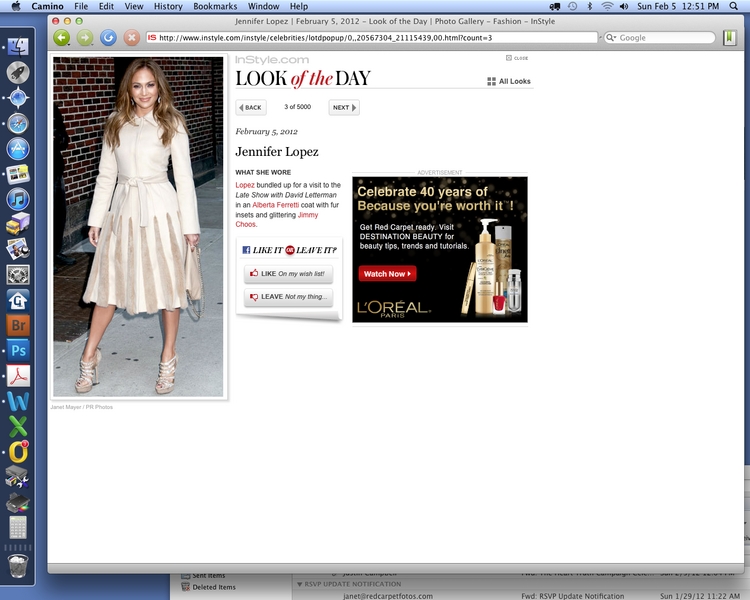Open the InStyle.com logo link

click(x=272, y=60)
